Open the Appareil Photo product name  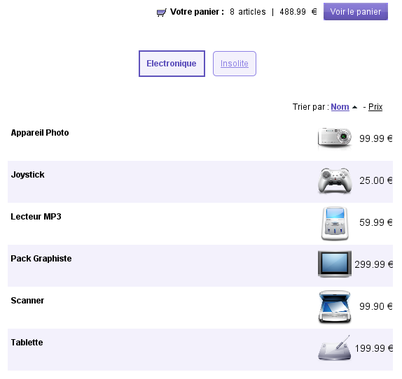(40, 133)
